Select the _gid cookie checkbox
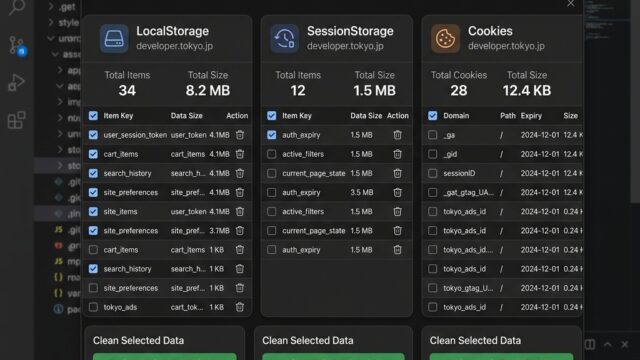The height and width of the screenshot is (360, 640). point(433,154)
